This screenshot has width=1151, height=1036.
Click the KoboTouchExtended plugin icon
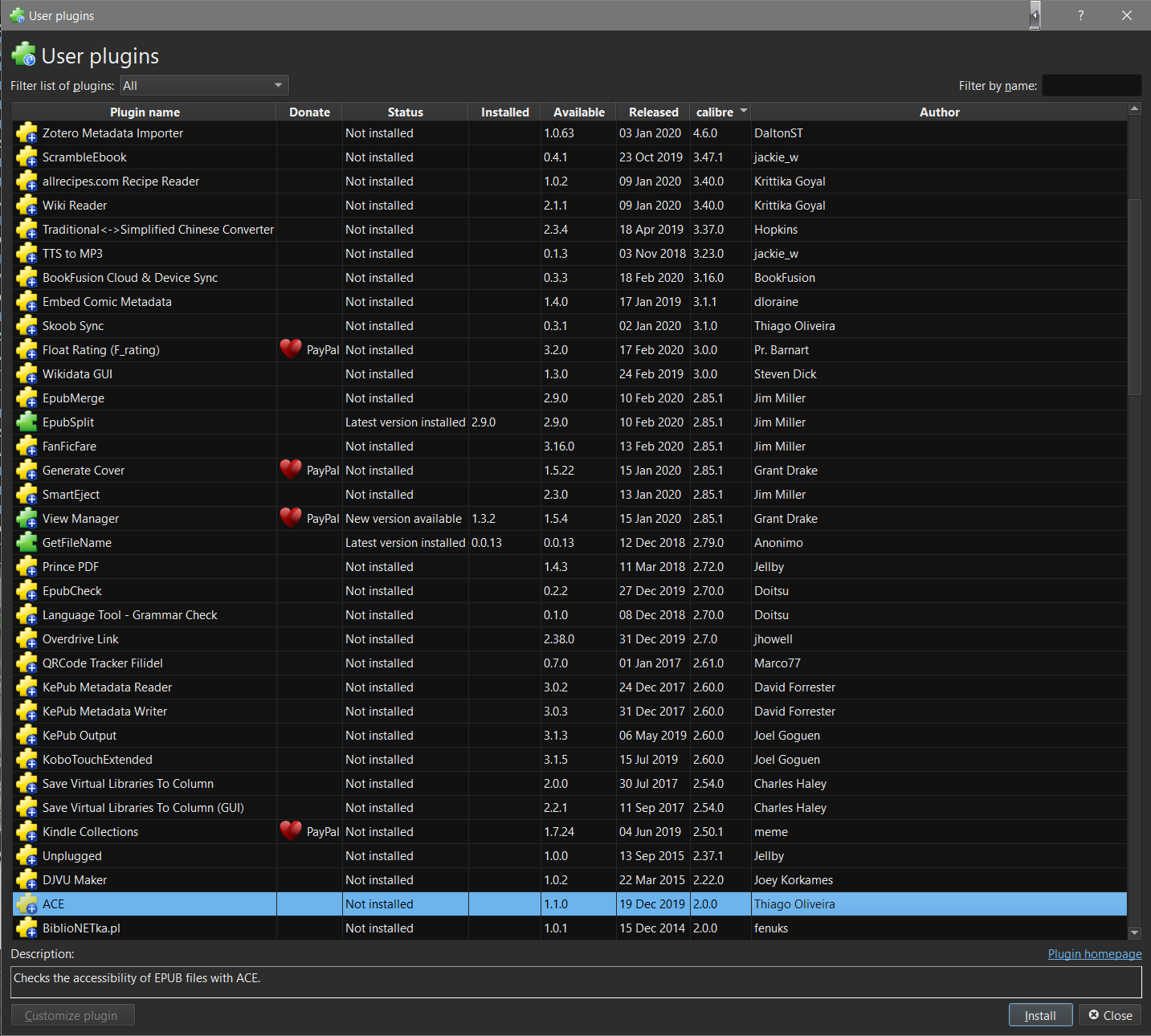(27, 760)
